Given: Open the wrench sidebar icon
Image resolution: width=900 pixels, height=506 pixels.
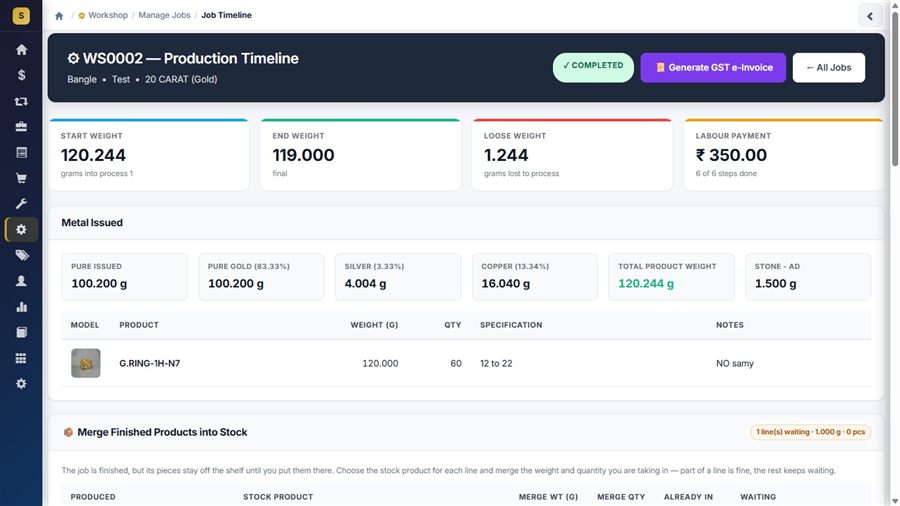Looking at the screenshot, I should point(21,204).
